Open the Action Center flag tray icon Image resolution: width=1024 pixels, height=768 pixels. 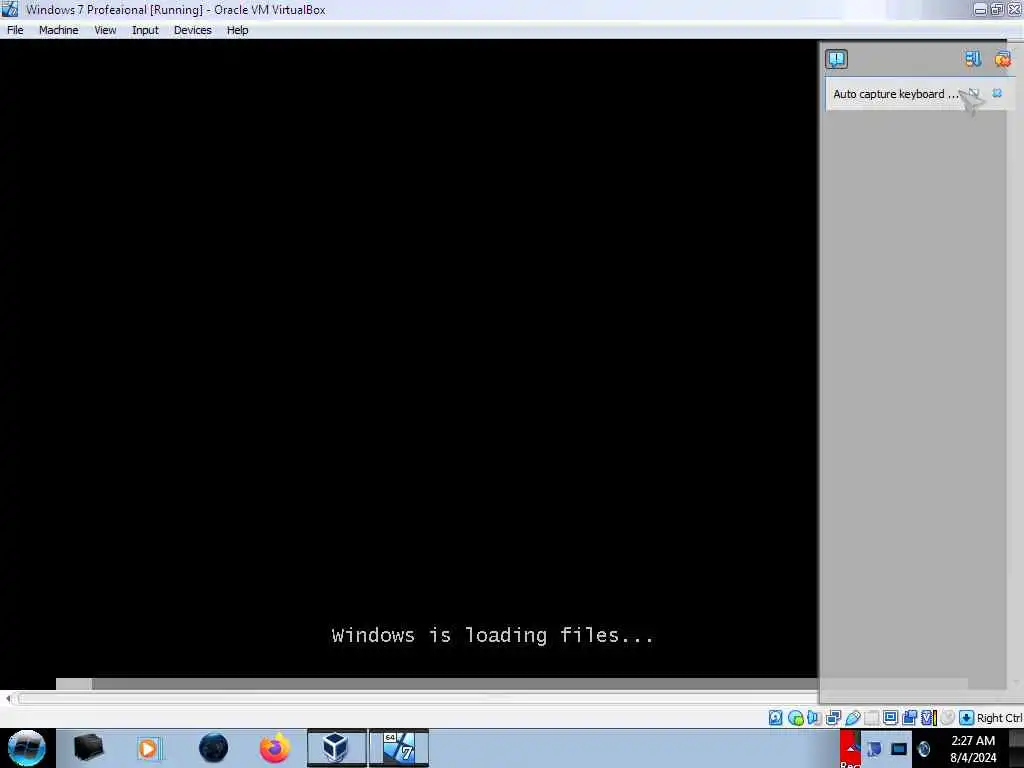[x=874, y=749]
